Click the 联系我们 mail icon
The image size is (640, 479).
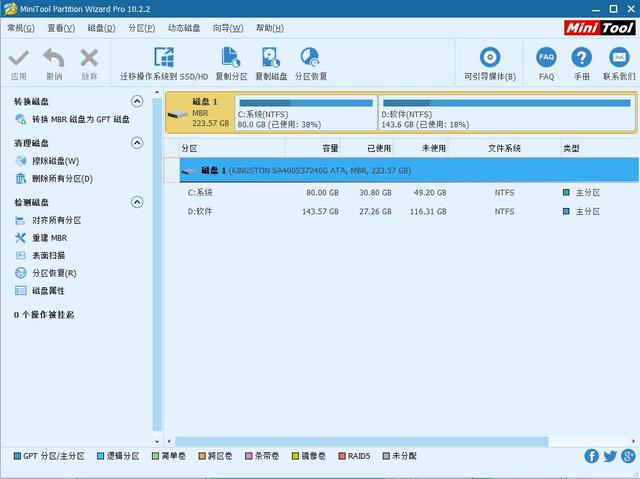tap(618, 59)
